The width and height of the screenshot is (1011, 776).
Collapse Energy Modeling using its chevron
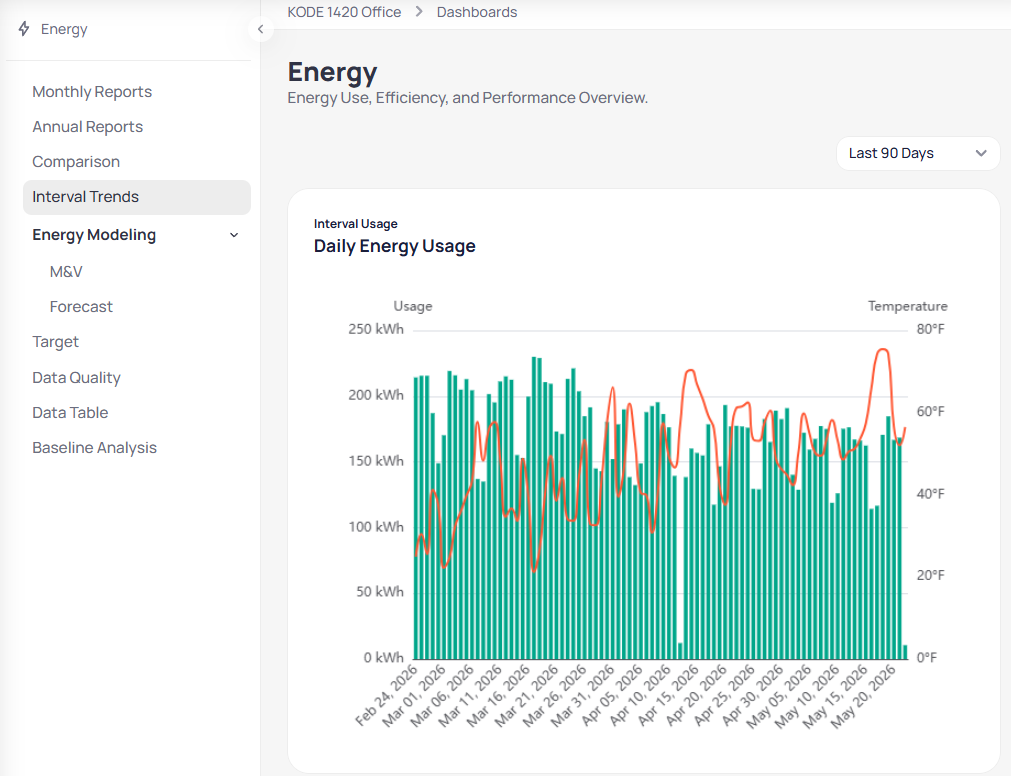click(234, 235)
